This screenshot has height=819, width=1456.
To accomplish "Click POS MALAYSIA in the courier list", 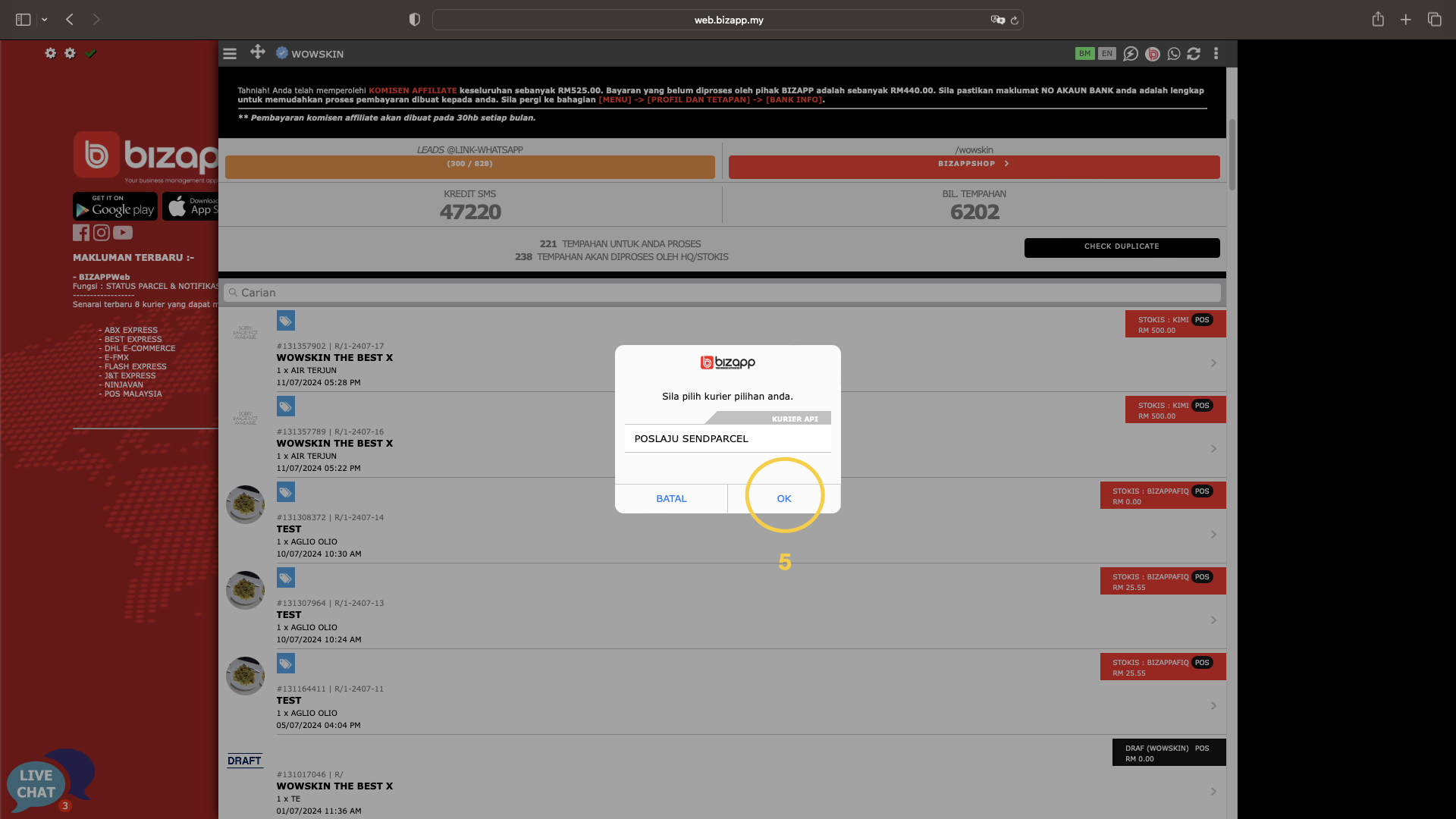I will coord(133,394).
